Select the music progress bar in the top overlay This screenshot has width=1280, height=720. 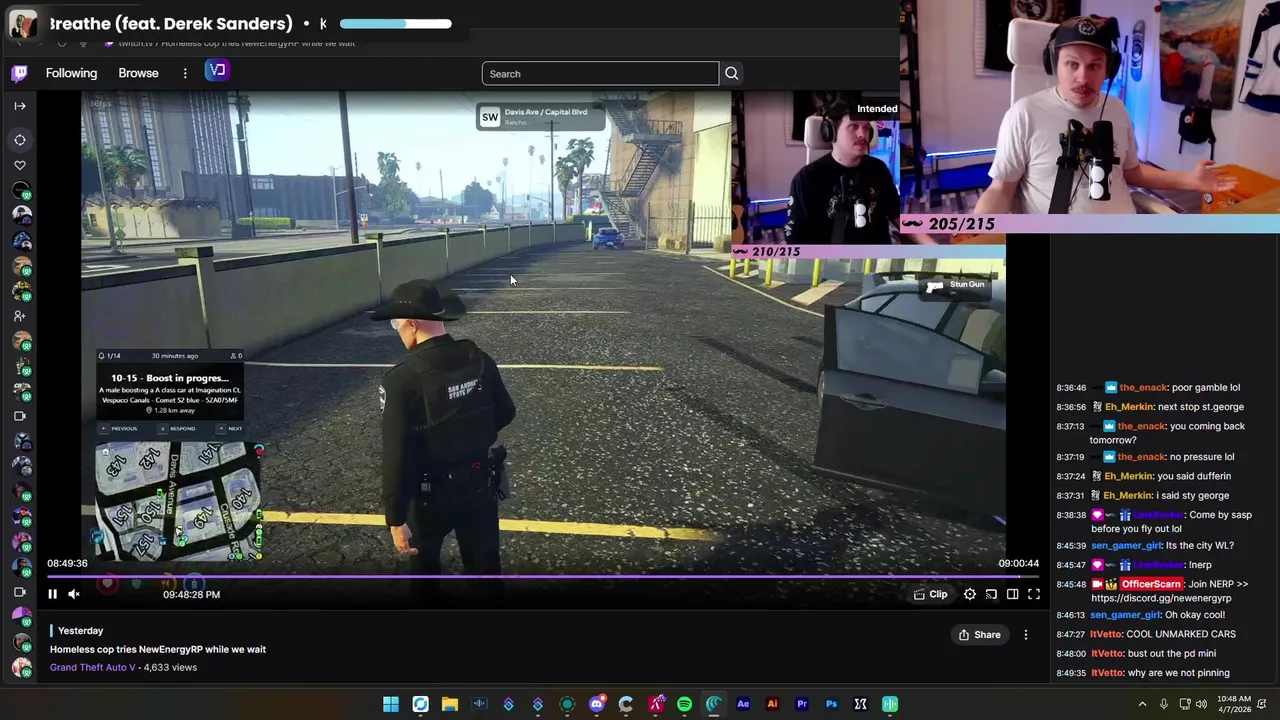tap(396, 24)
